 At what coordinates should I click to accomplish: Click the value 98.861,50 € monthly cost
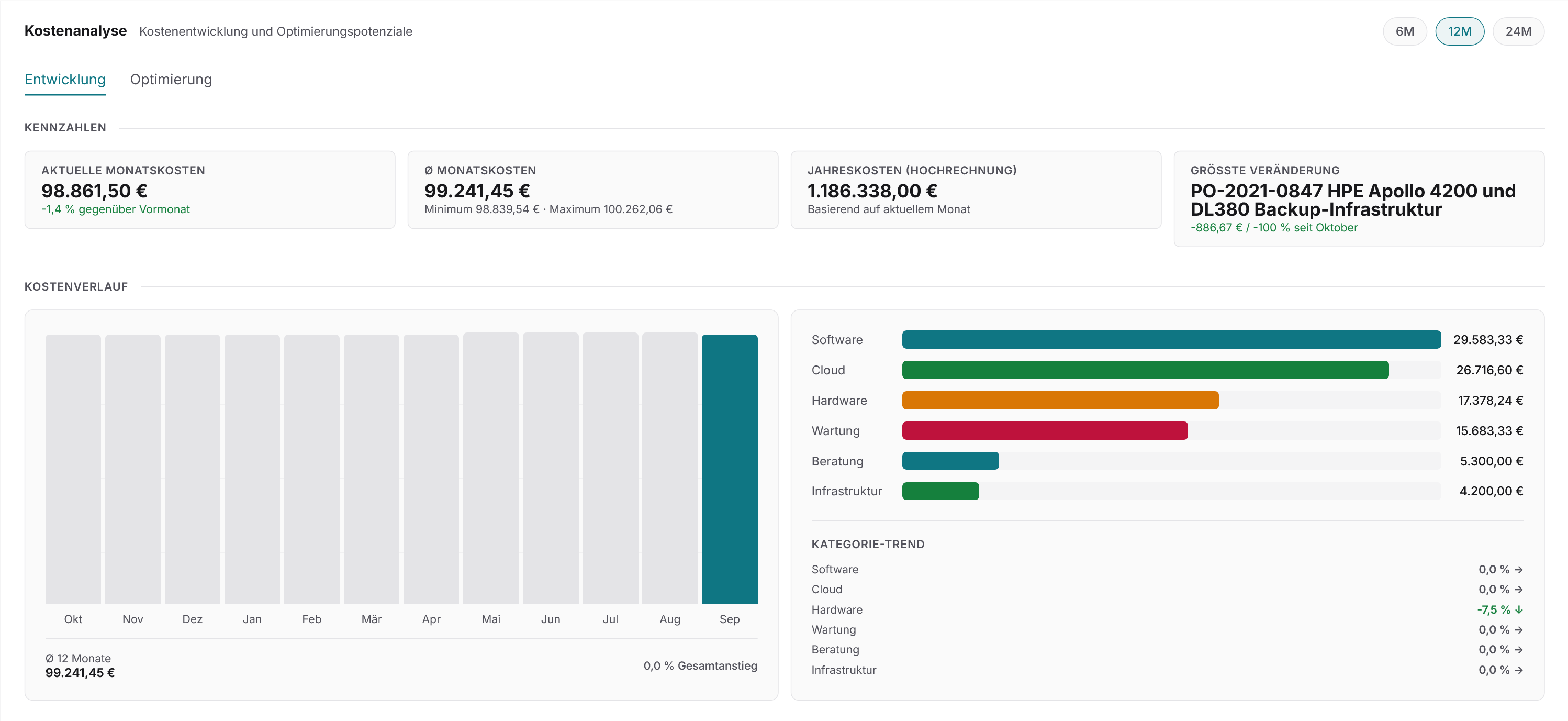94,191
